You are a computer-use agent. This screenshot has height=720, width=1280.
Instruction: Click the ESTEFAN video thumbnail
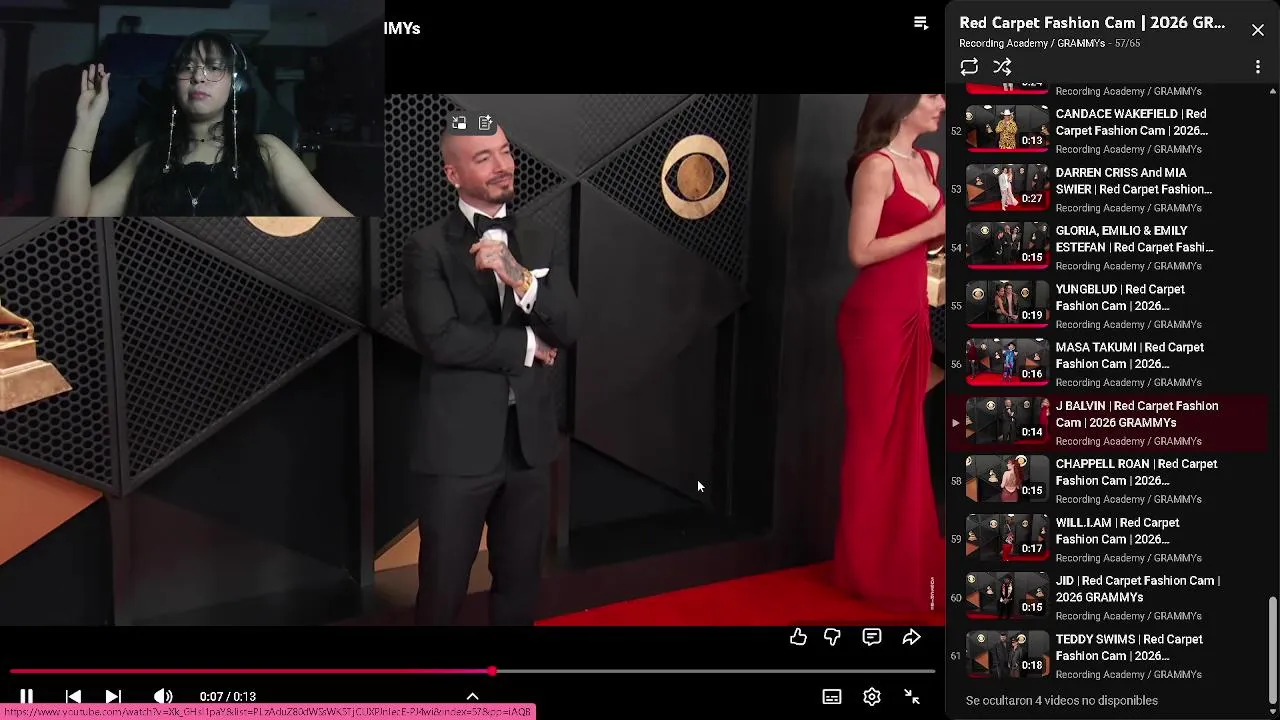click(x=1008, y=244)
